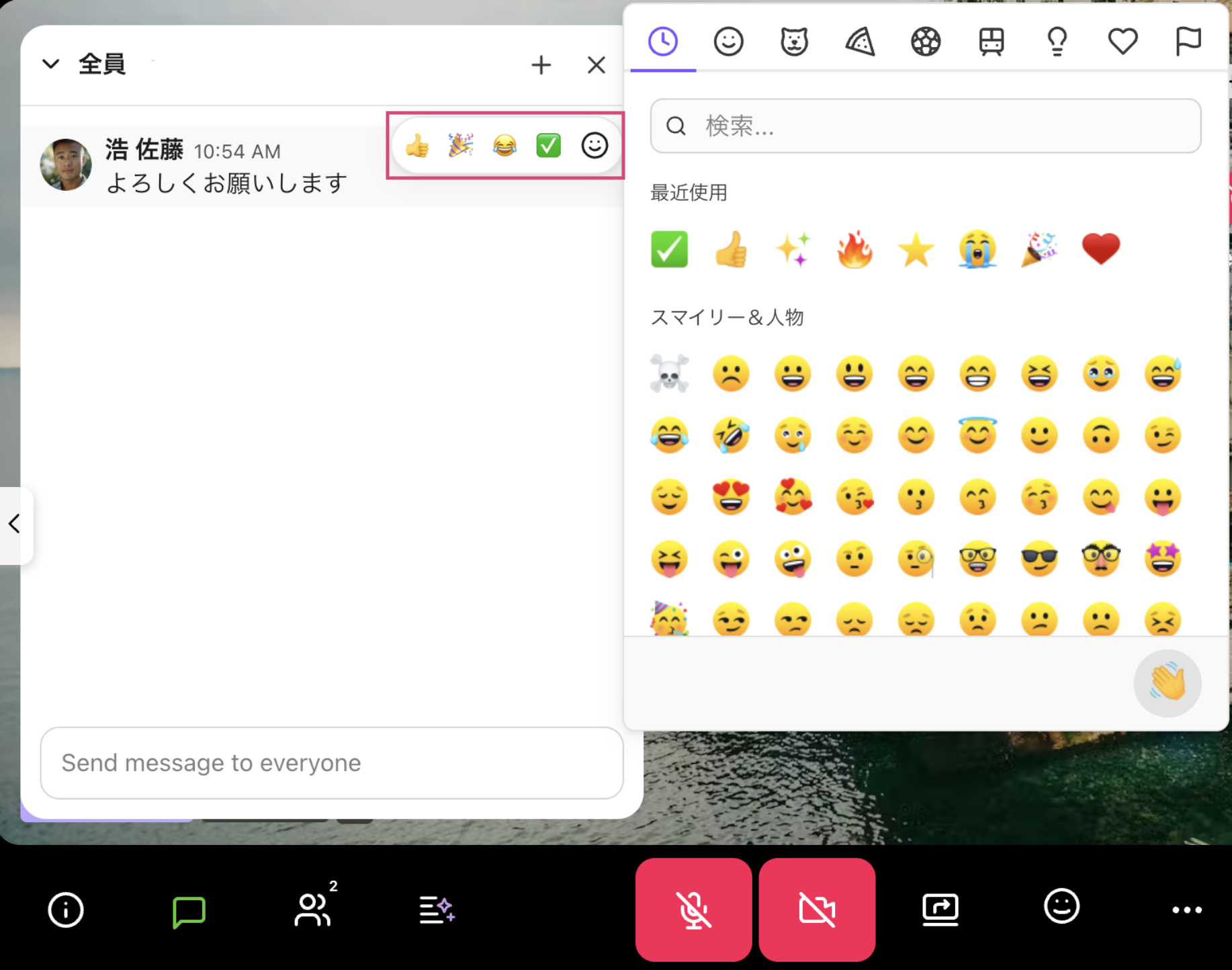Switch to the recently used emoji tab
The width and height of the screenshot is (1232, 970).
[662, 41]
